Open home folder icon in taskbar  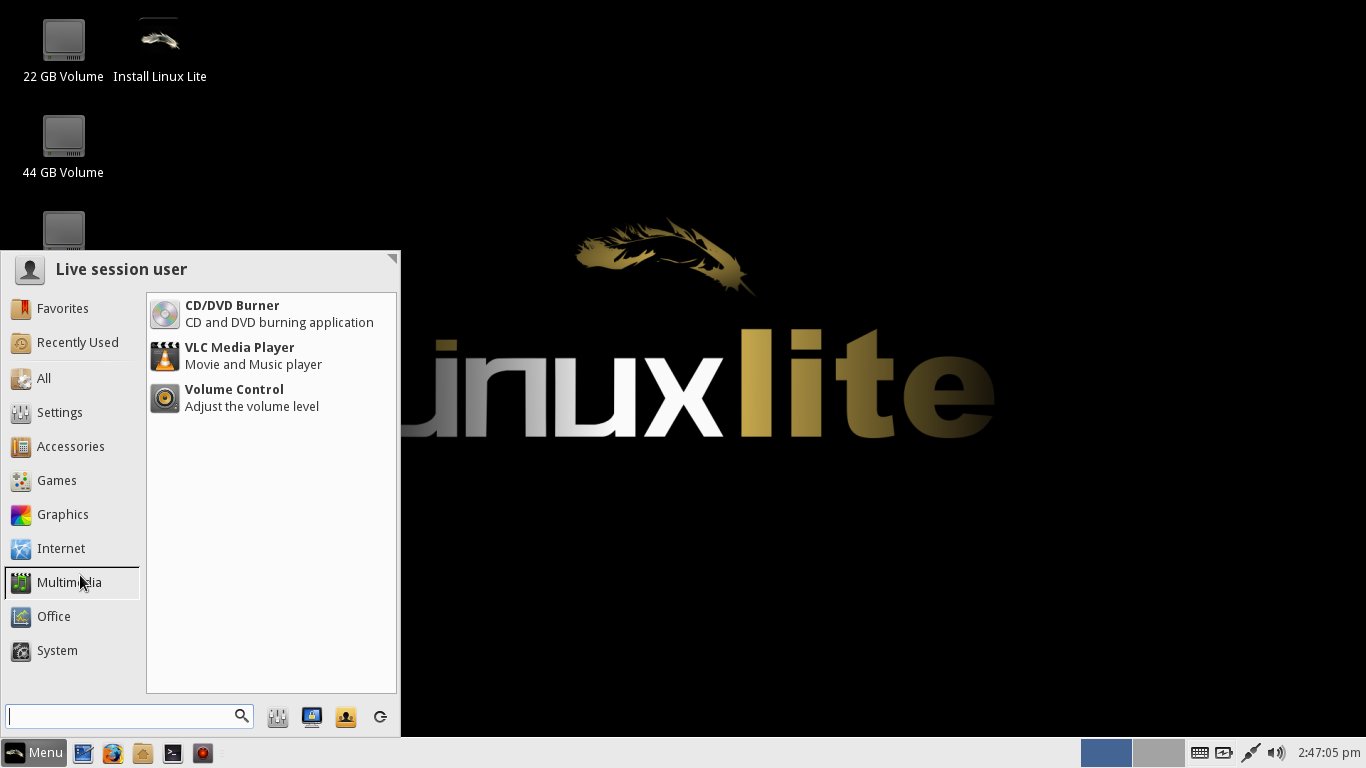(x=143, y=753)
